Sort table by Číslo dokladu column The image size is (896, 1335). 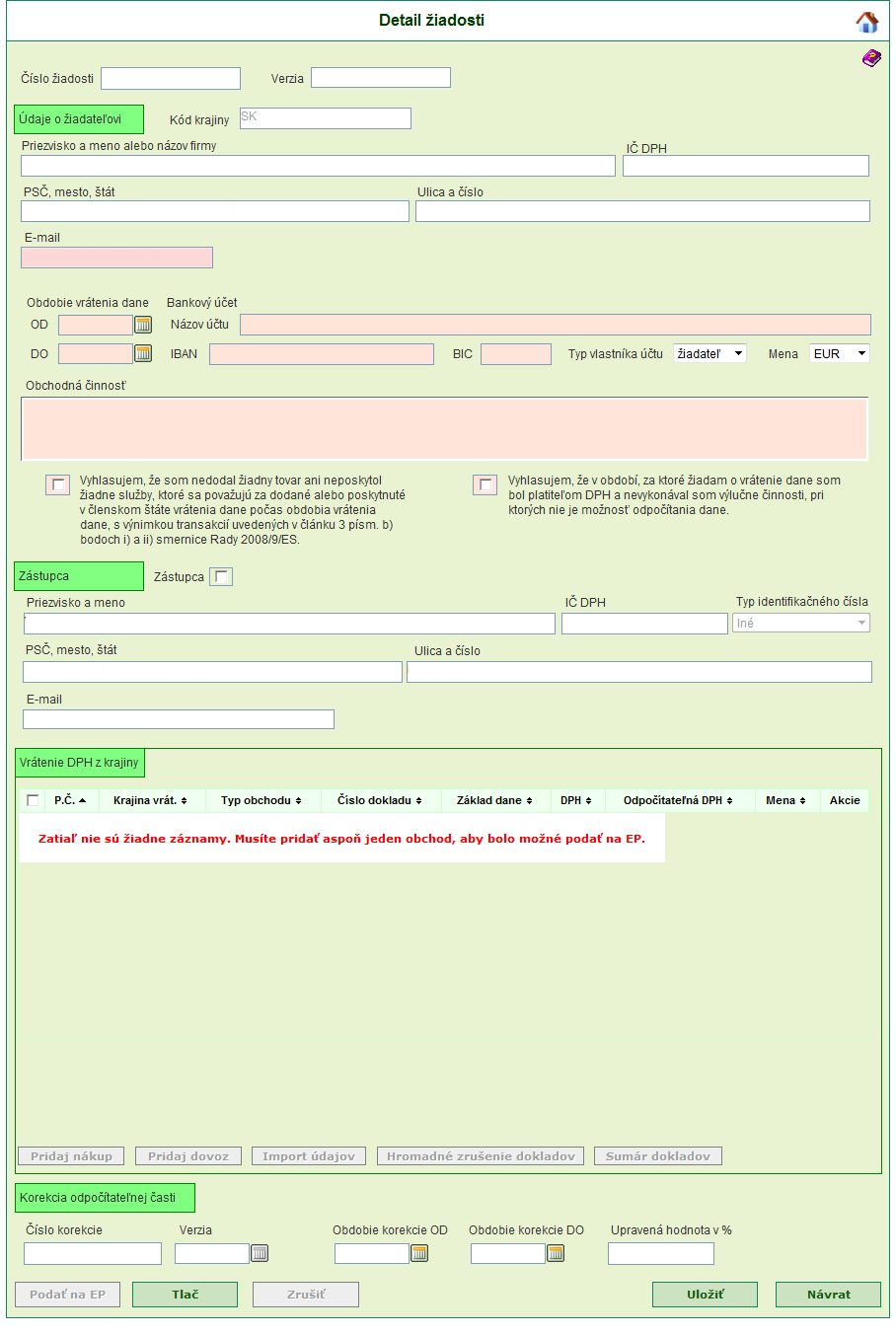(380, 800)
